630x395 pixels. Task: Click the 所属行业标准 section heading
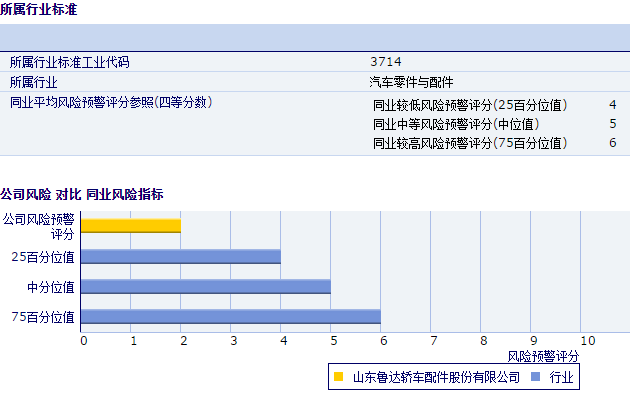(x=39, y=9)
